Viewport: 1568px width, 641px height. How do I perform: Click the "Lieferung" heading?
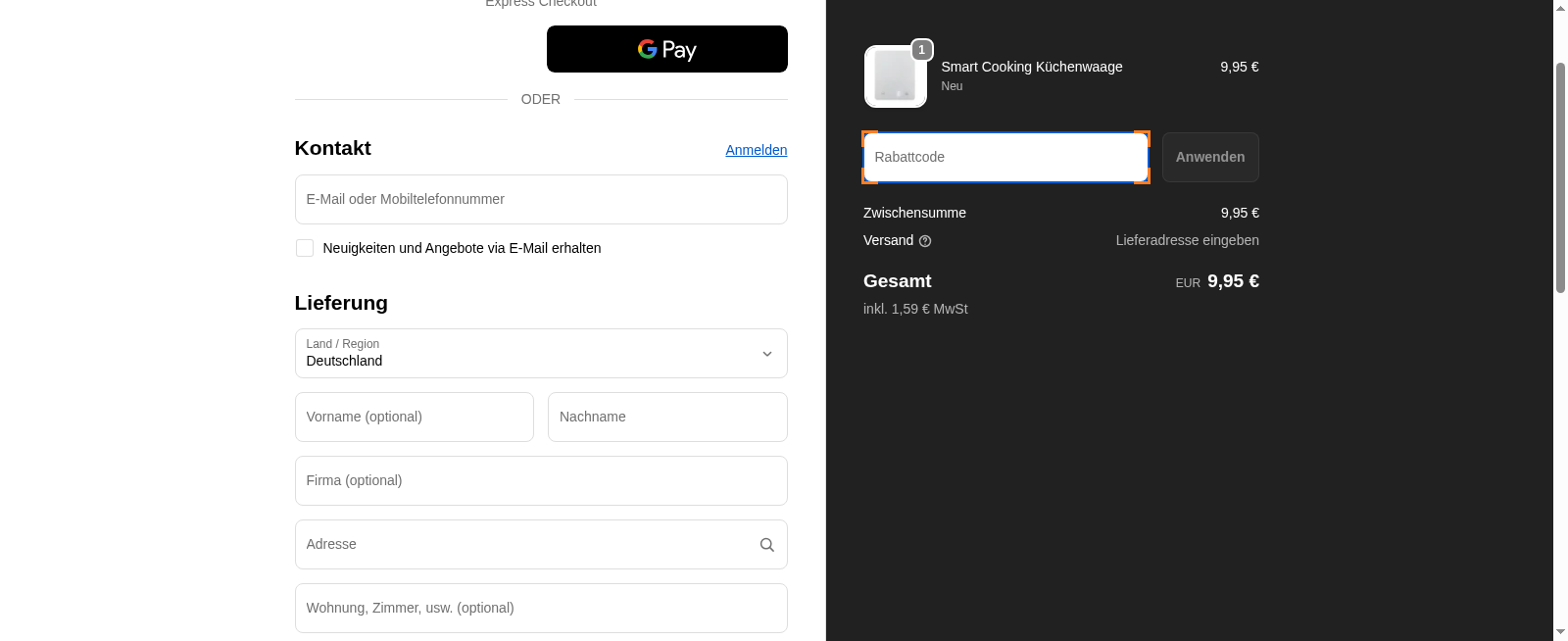click(x=341, y=303)
